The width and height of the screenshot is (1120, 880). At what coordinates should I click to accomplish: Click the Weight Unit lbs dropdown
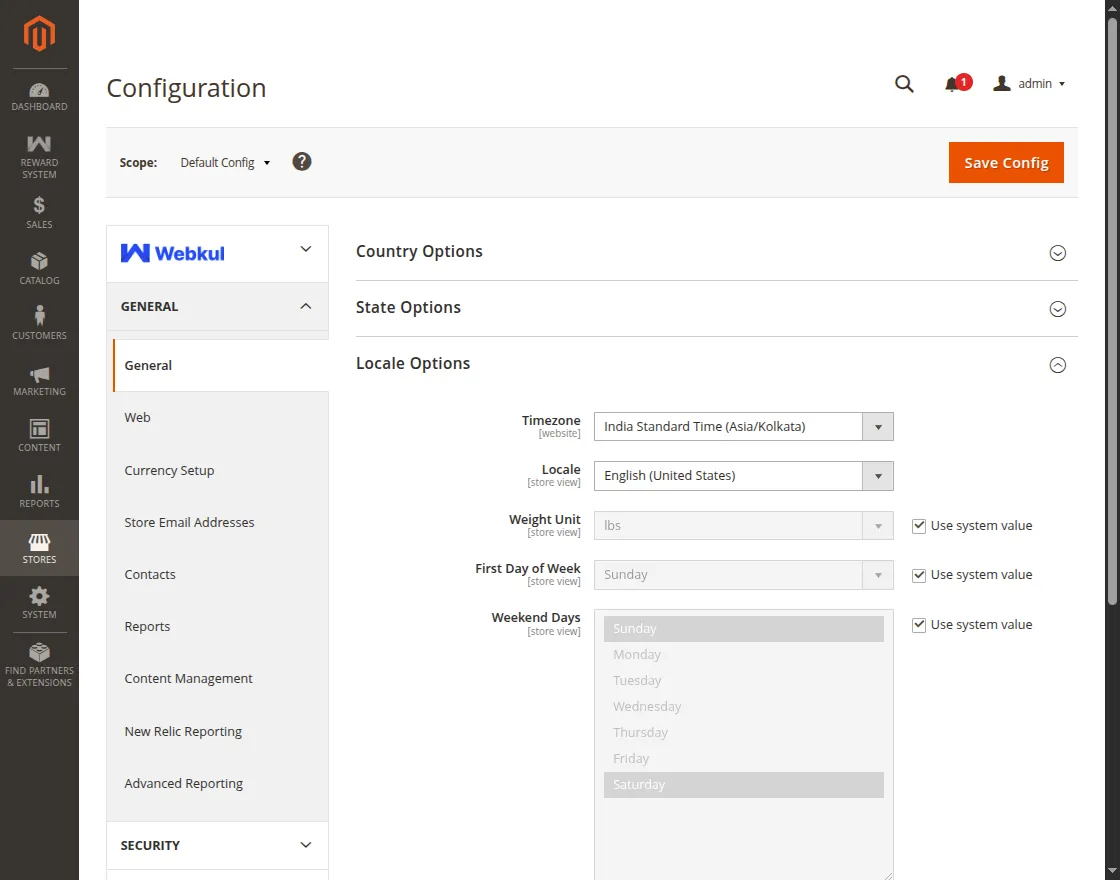coord(744,526)
